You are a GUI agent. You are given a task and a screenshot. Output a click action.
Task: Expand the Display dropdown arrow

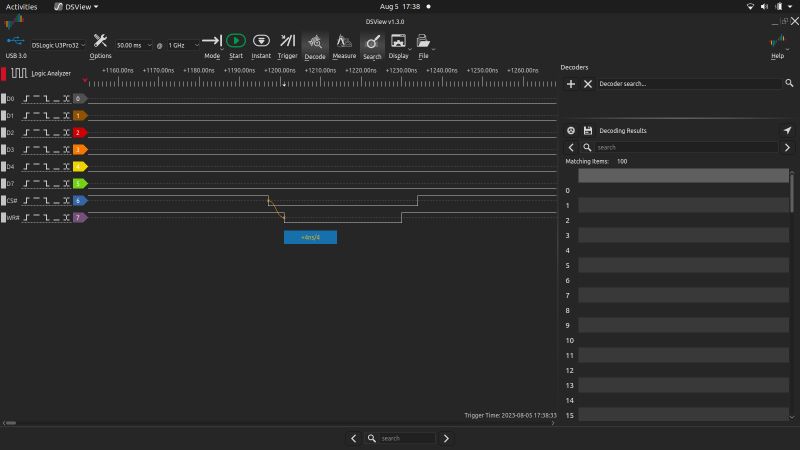[410, 50]
